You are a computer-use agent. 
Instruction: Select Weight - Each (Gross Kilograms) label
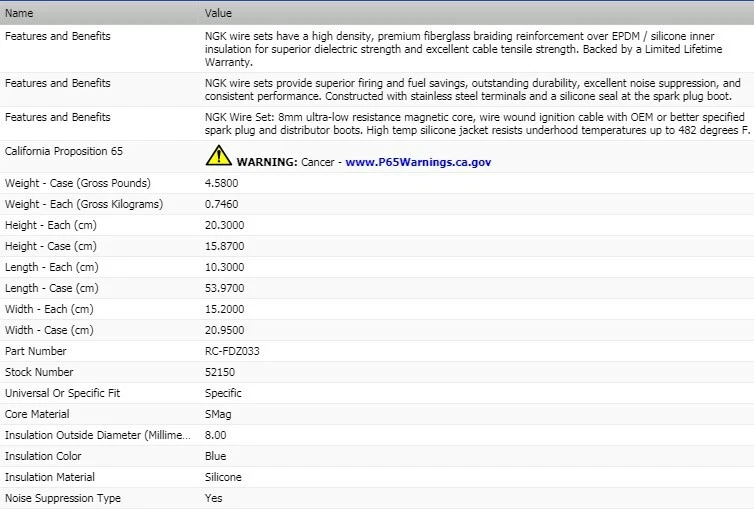coord(84,204)
